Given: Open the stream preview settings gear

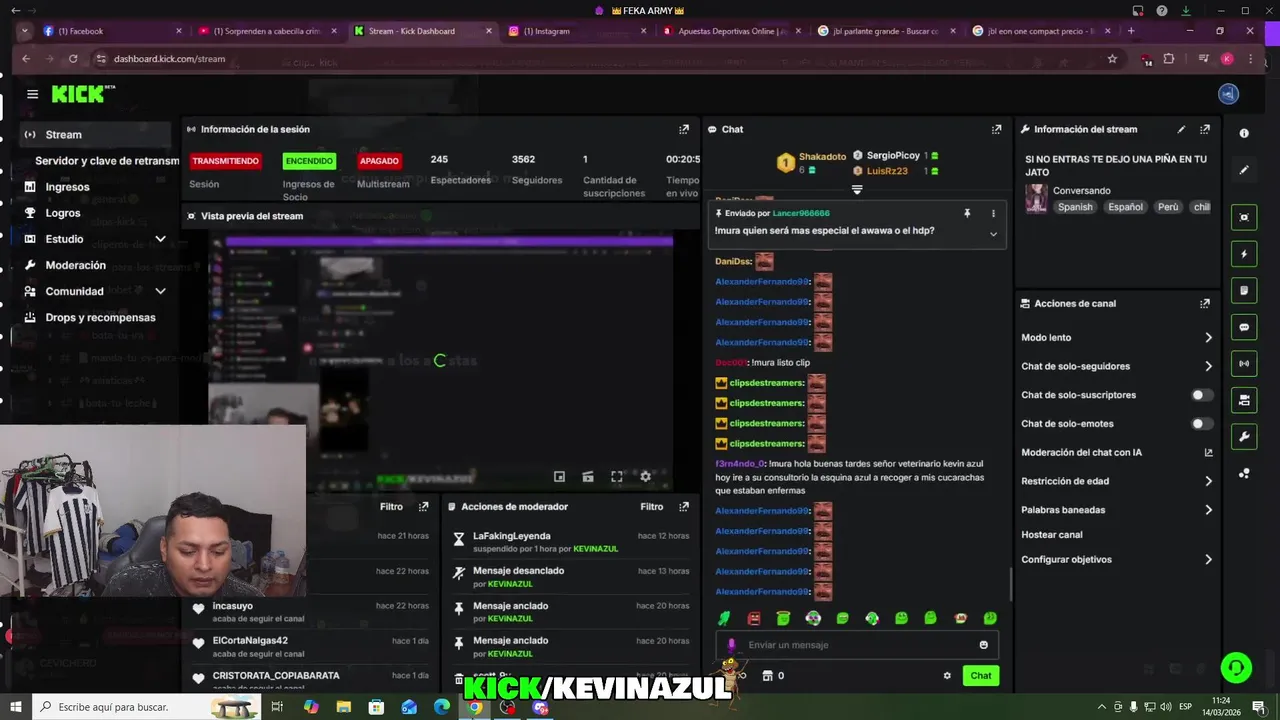Looking at the screenshot, I should coord(645,477).
